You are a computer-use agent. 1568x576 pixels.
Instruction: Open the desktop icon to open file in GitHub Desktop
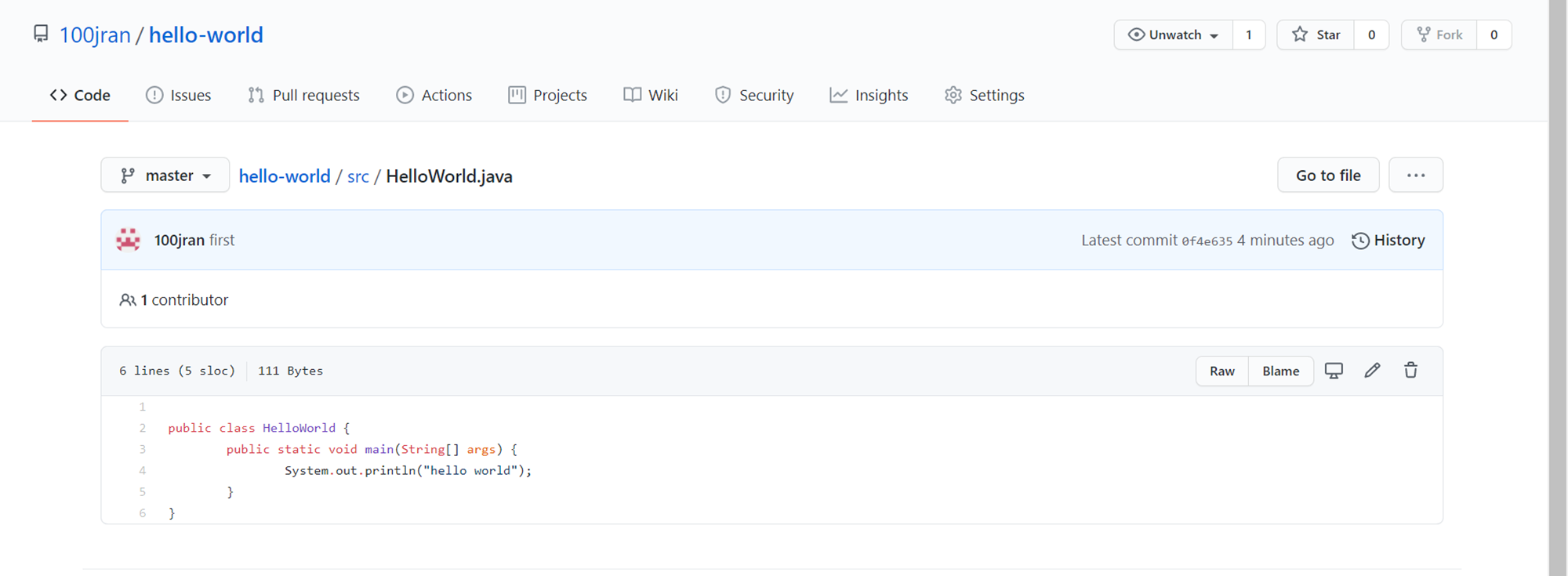click(x=1334, y=371)
